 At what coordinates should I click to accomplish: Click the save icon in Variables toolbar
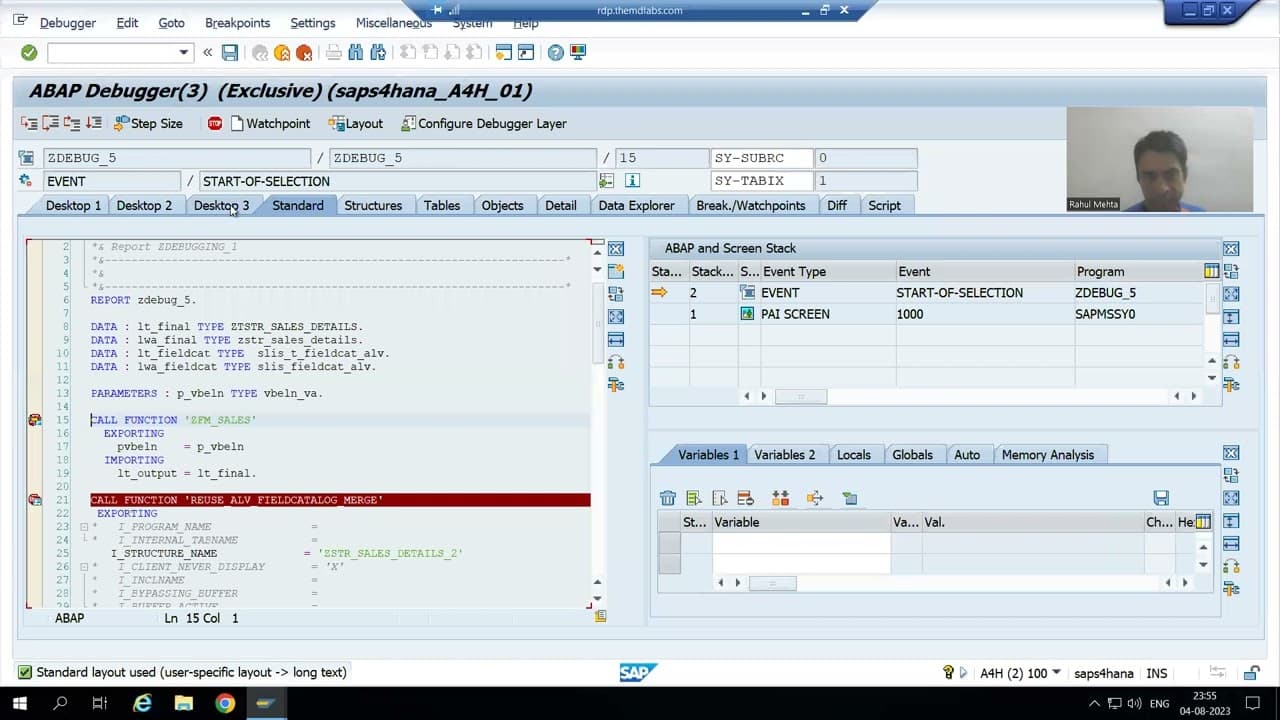coord(1161,498)
